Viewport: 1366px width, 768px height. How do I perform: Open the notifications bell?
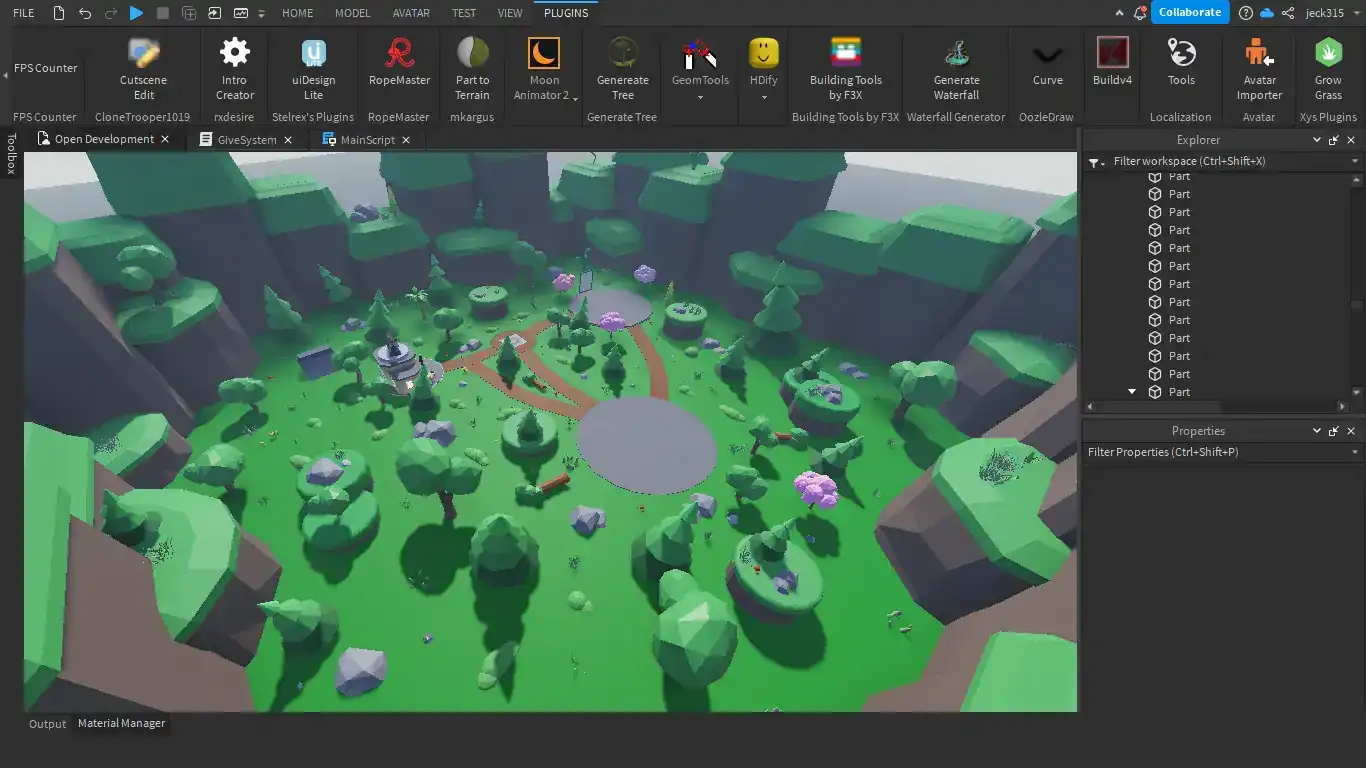[1141, 13]
